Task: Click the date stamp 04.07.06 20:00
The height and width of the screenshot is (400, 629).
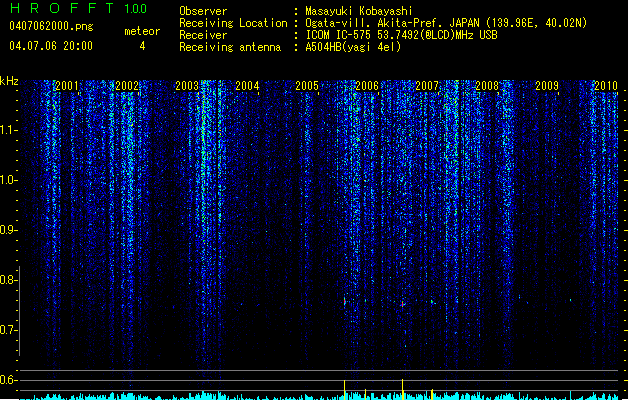Action: click(51, 46)
